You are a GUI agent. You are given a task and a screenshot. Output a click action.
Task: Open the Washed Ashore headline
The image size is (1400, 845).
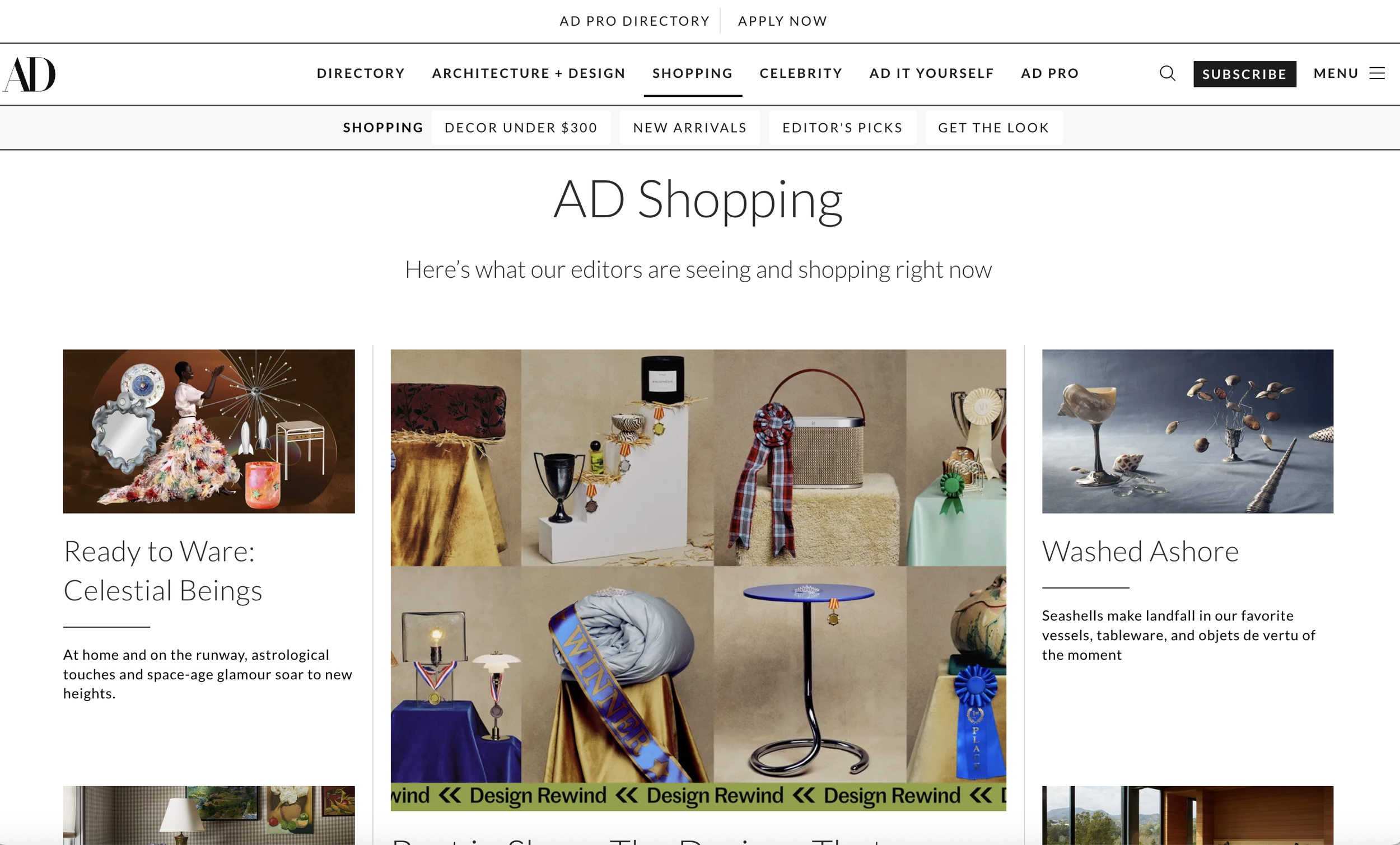pyautogui.click(x=1140, y=551)
